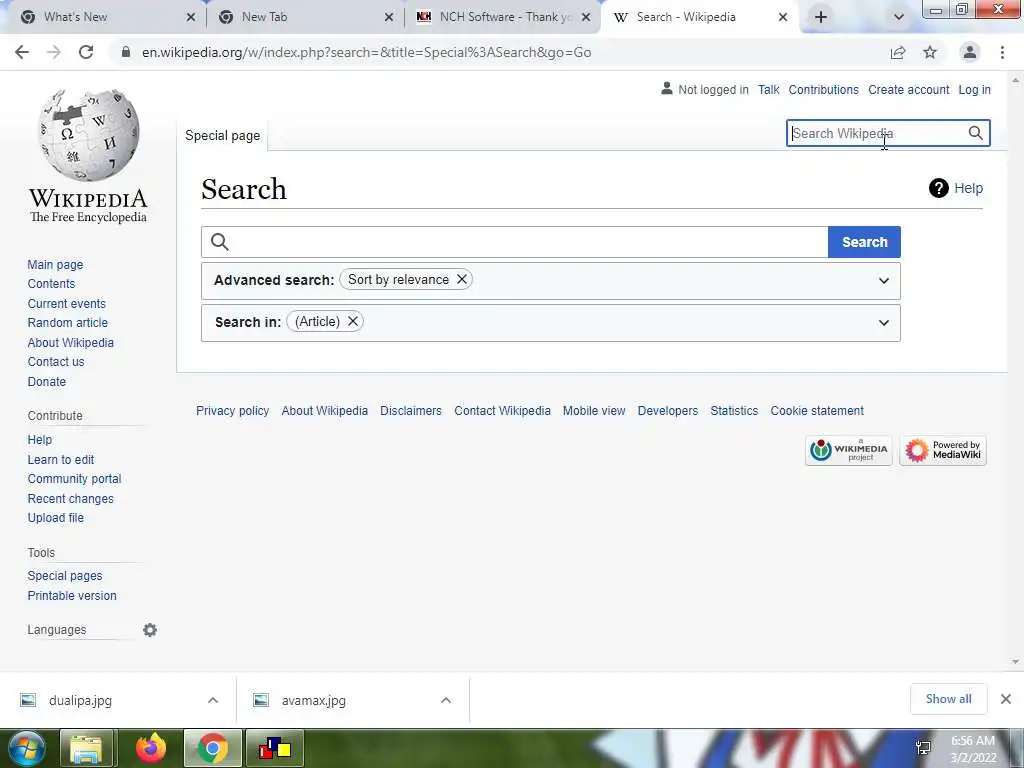The width and height of the screenshot is (1024, 768).
Task: Open the Cookie statement footer link
Action: (x=817, y=411)
